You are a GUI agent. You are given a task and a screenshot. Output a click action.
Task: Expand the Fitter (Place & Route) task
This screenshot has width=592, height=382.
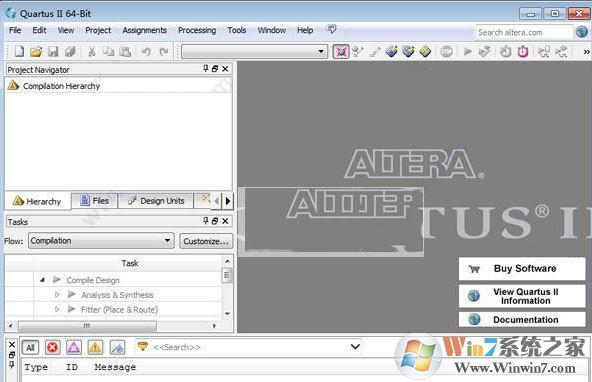[57, 309]
